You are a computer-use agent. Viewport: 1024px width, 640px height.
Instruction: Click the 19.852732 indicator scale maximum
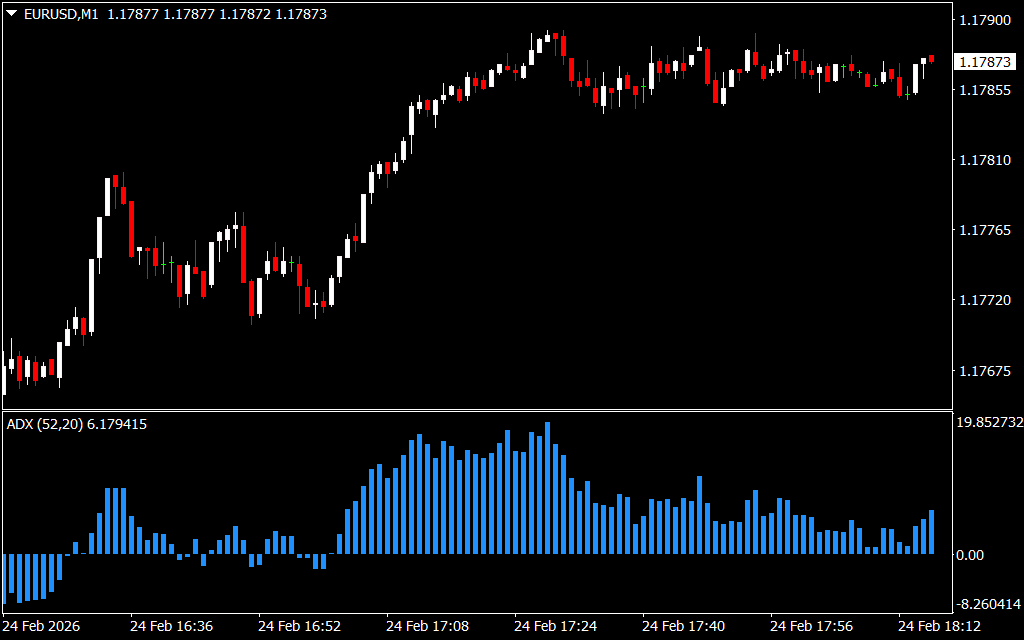989,423
